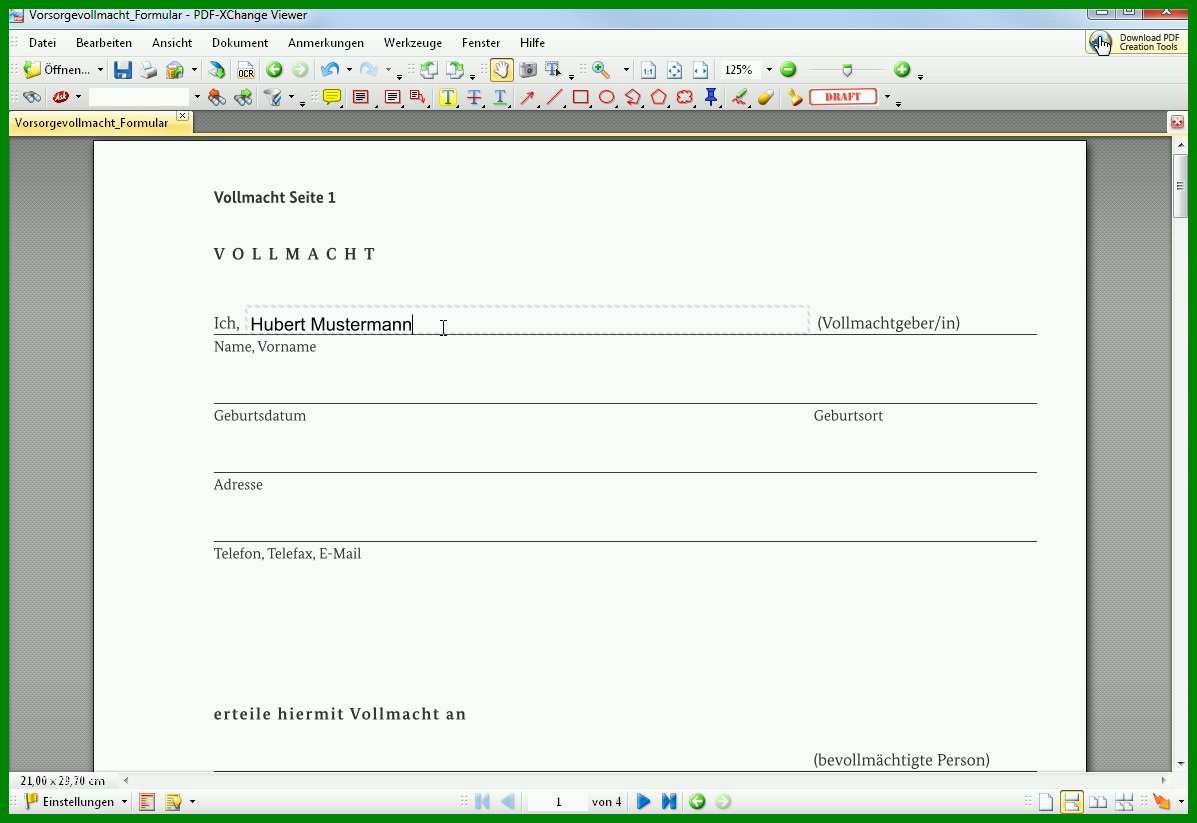Viewport: 1197px width, 823px height.
Task: Click the Öffnen open file button
Action: (56, 70)
